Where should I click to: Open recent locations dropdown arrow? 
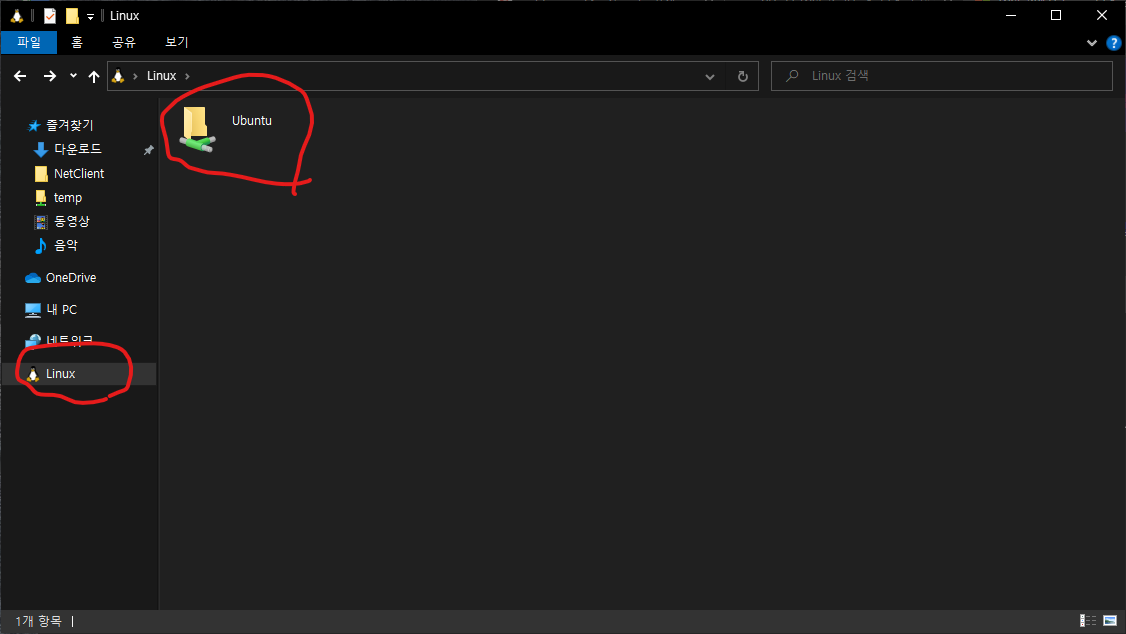(x=73, y=75)
